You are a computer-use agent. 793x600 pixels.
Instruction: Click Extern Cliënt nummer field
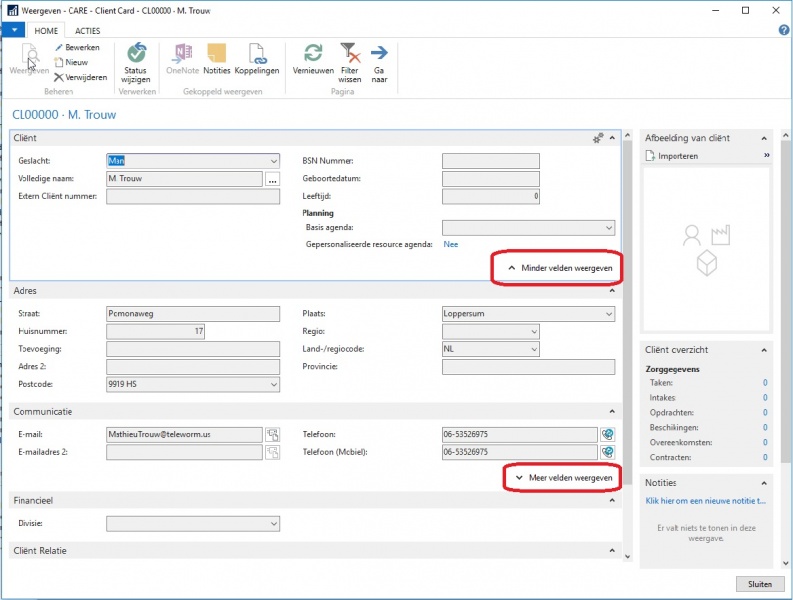click(x=193, y=197)
